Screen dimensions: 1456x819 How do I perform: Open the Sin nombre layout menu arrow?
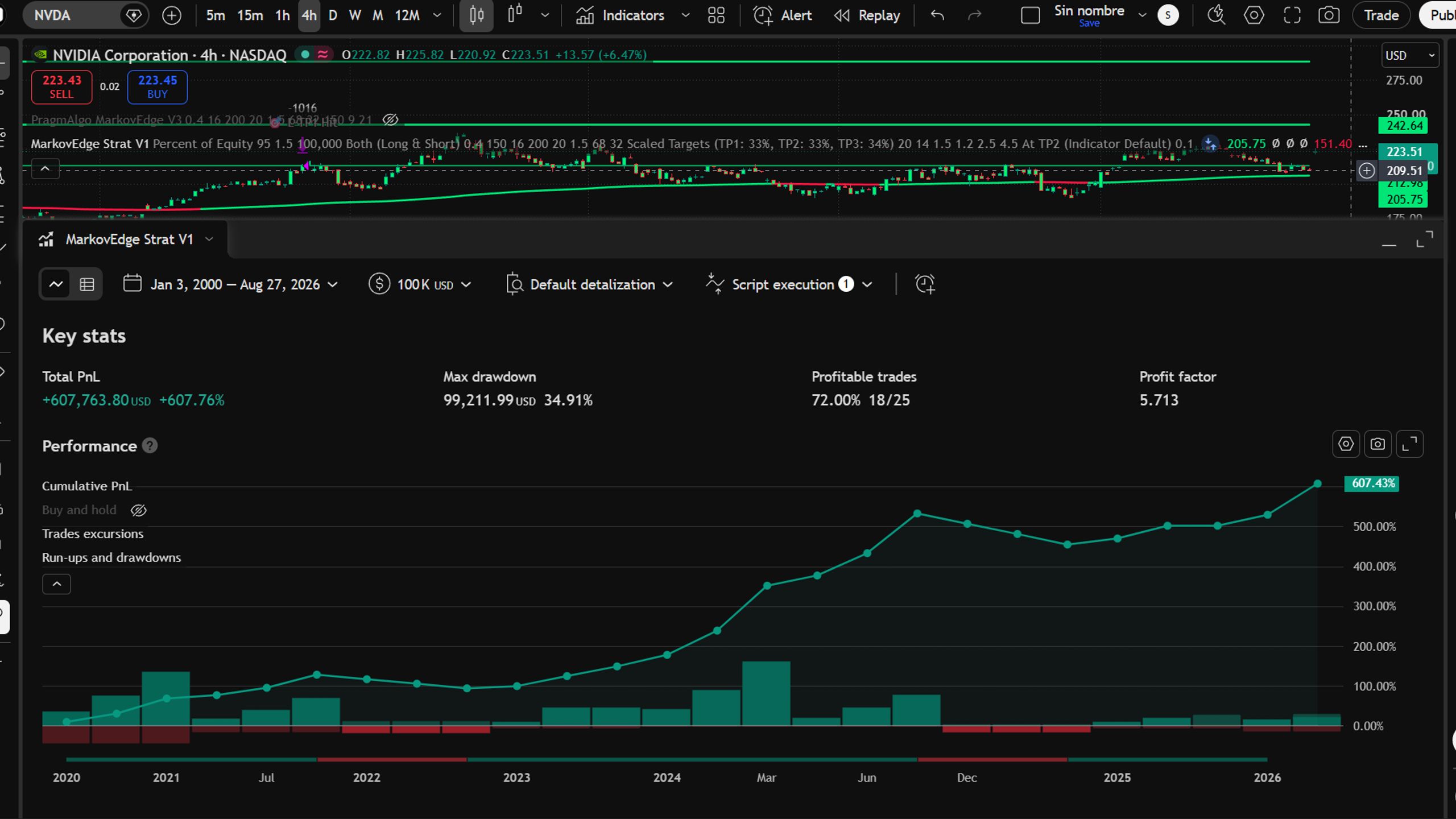[x=1142, y=15]
